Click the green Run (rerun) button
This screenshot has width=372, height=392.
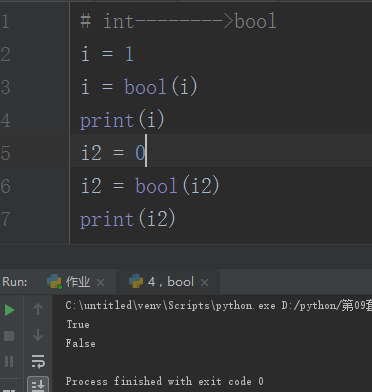pos(10,310)
